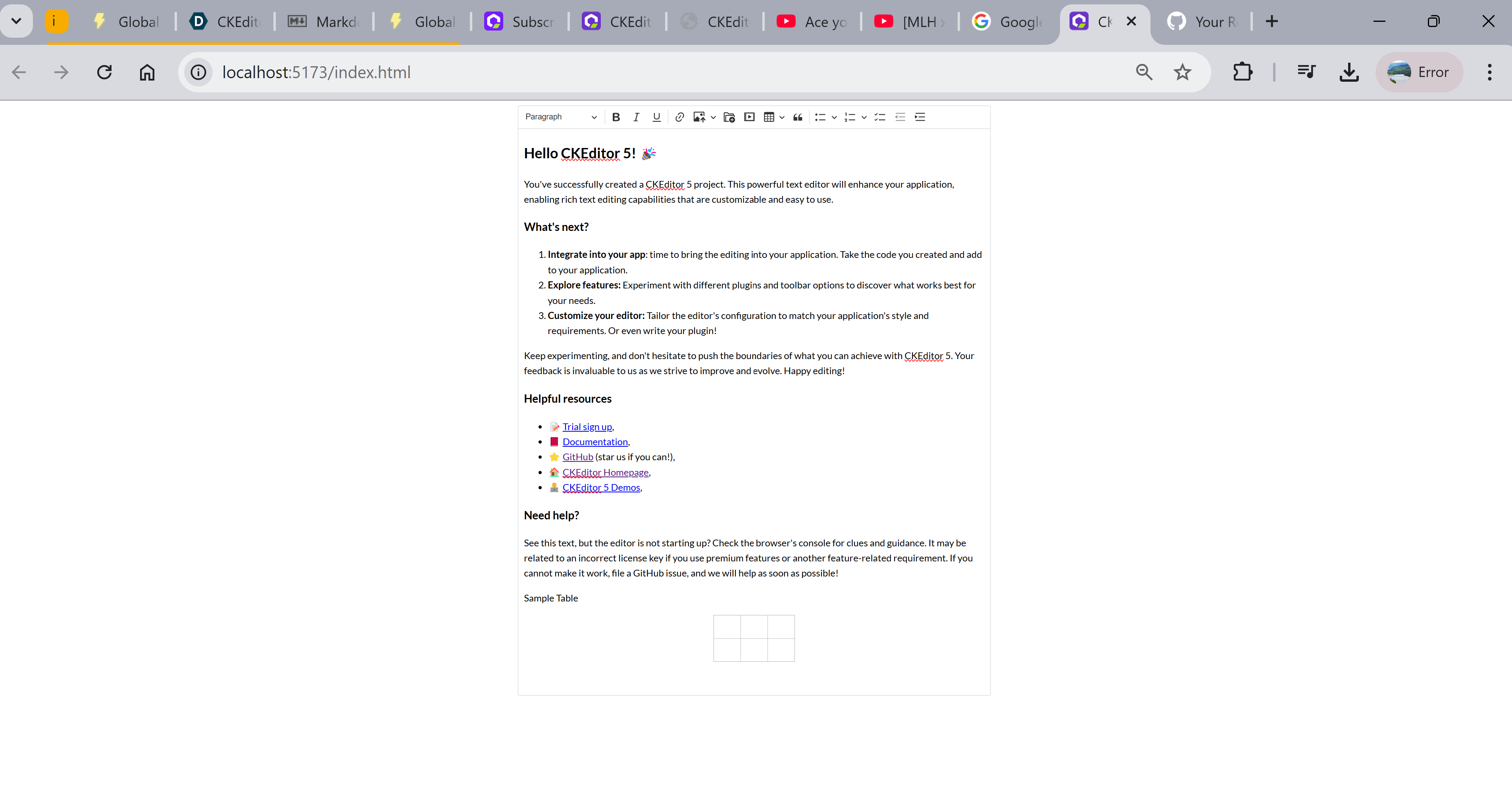
Task: Insert a table
Action: (x=769, y=117)
